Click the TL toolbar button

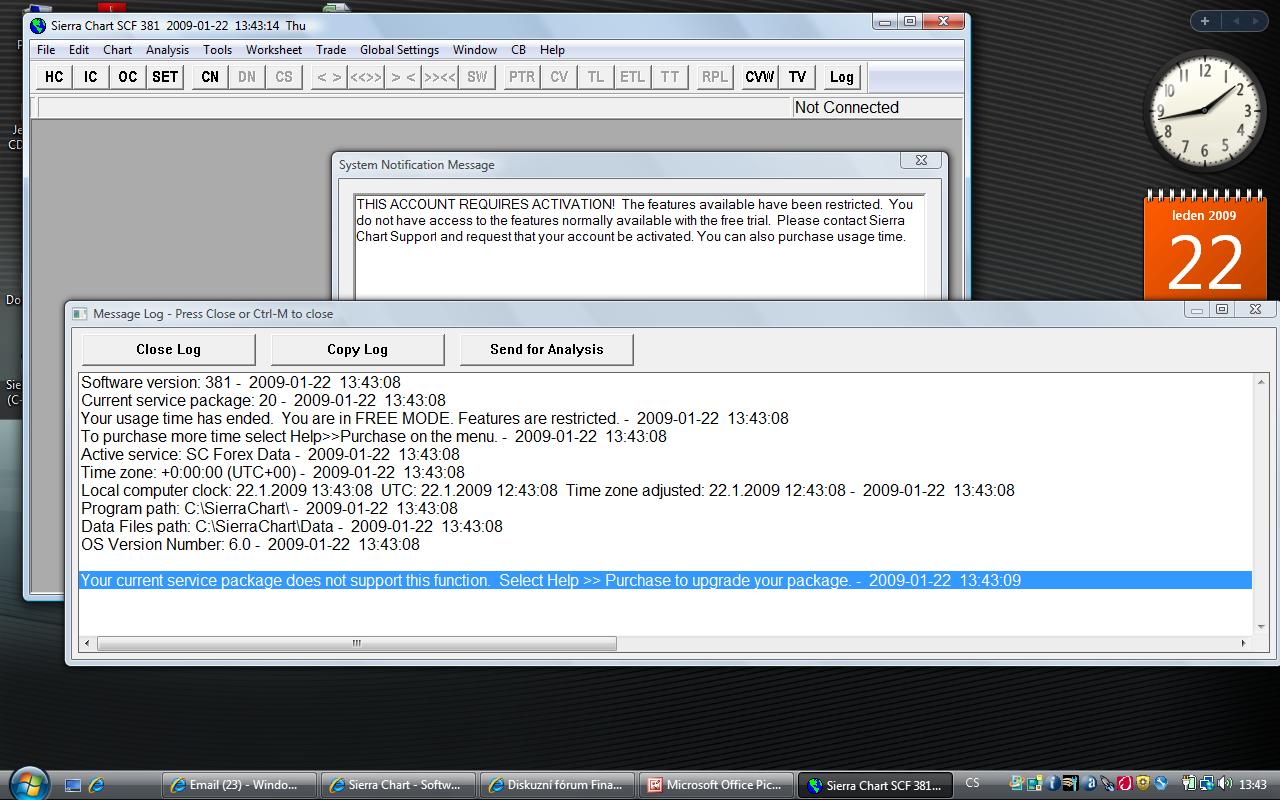coord(596,77)
